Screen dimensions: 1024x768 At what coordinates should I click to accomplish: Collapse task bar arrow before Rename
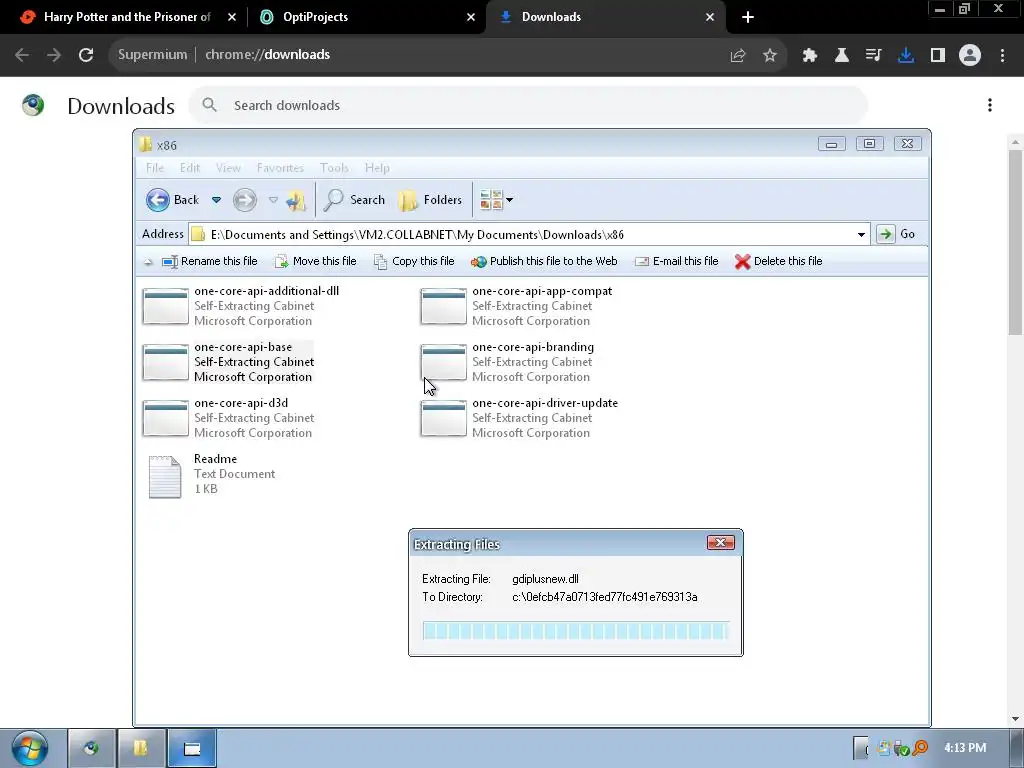(148, 262)
